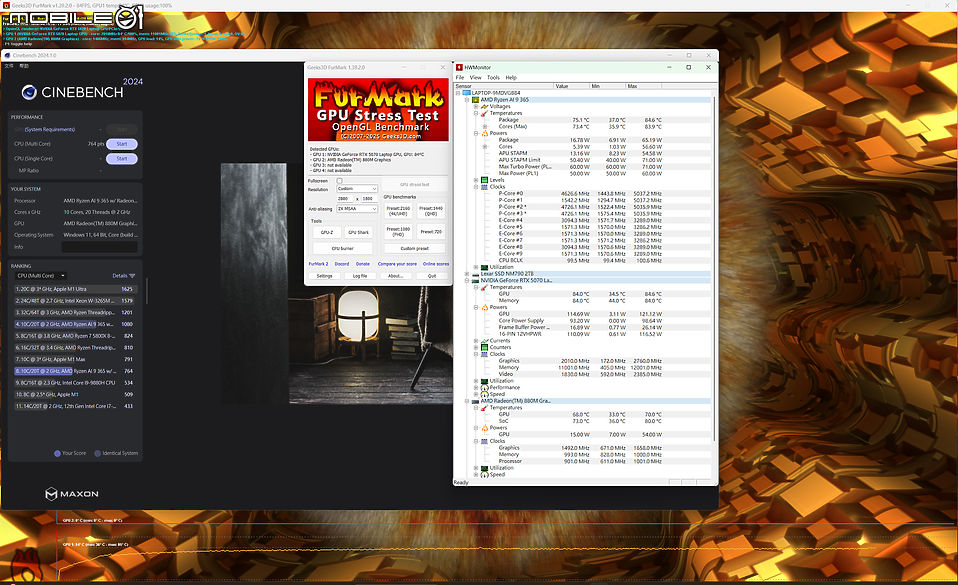The width and height of the screenshot is (958, 585).
Task: Select the LAPTOP-9MDVG884 computer icon in HWMonitor
Action: click(466, 93)
